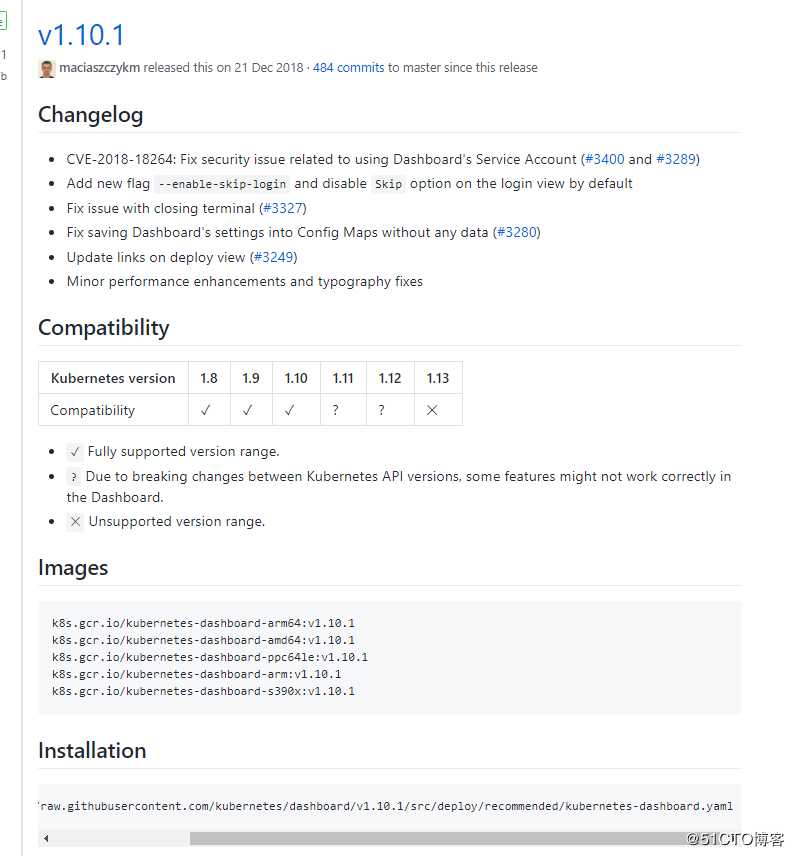This screenshot has height=856, width=794.
Task: Follow the #3327 closing terminal link
Action: click(x=283, y=208)
